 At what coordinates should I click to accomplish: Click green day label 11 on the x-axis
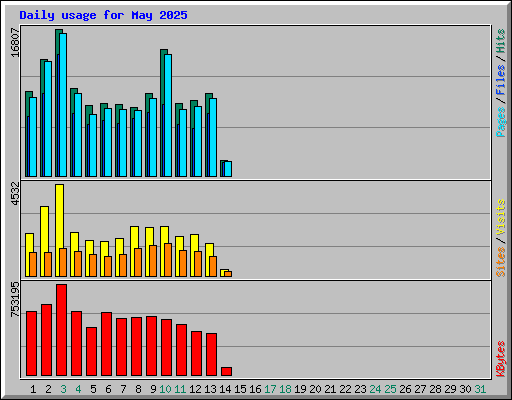coord(180,389)
